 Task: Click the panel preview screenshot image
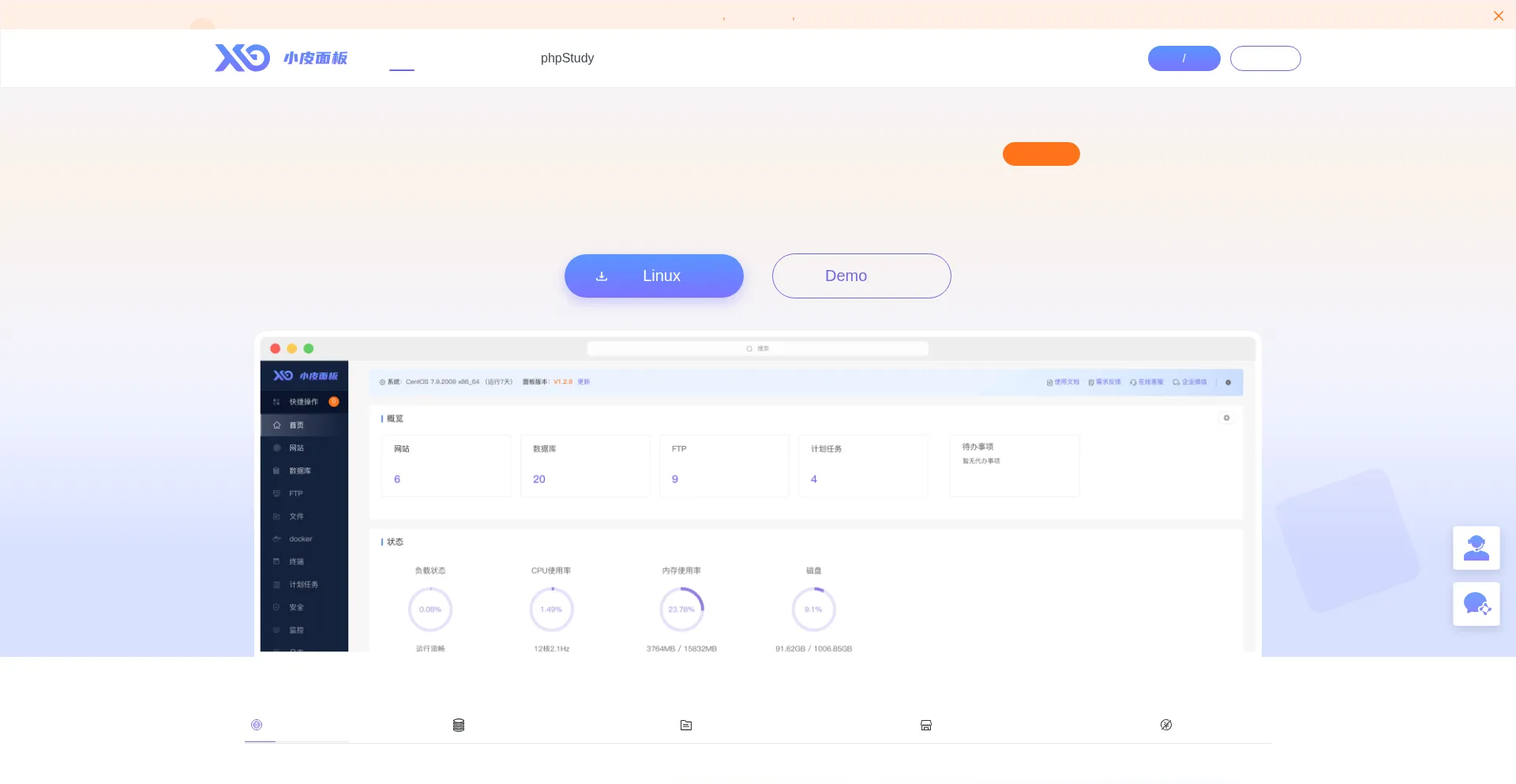click(758, 494)
